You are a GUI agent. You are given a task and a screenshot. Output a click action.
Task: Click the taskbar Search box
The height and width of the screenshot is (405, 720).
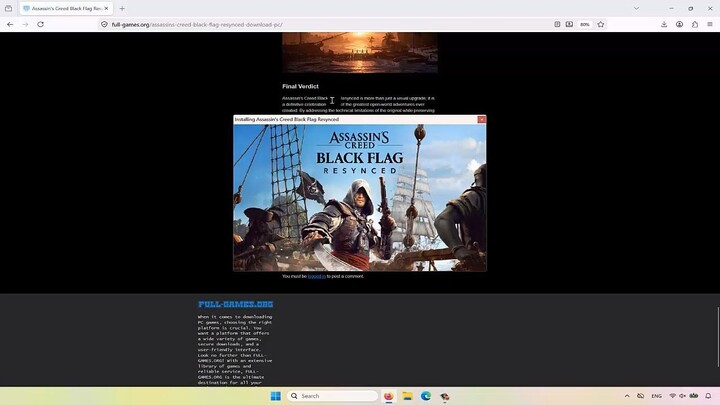click(x=332, y=396)
